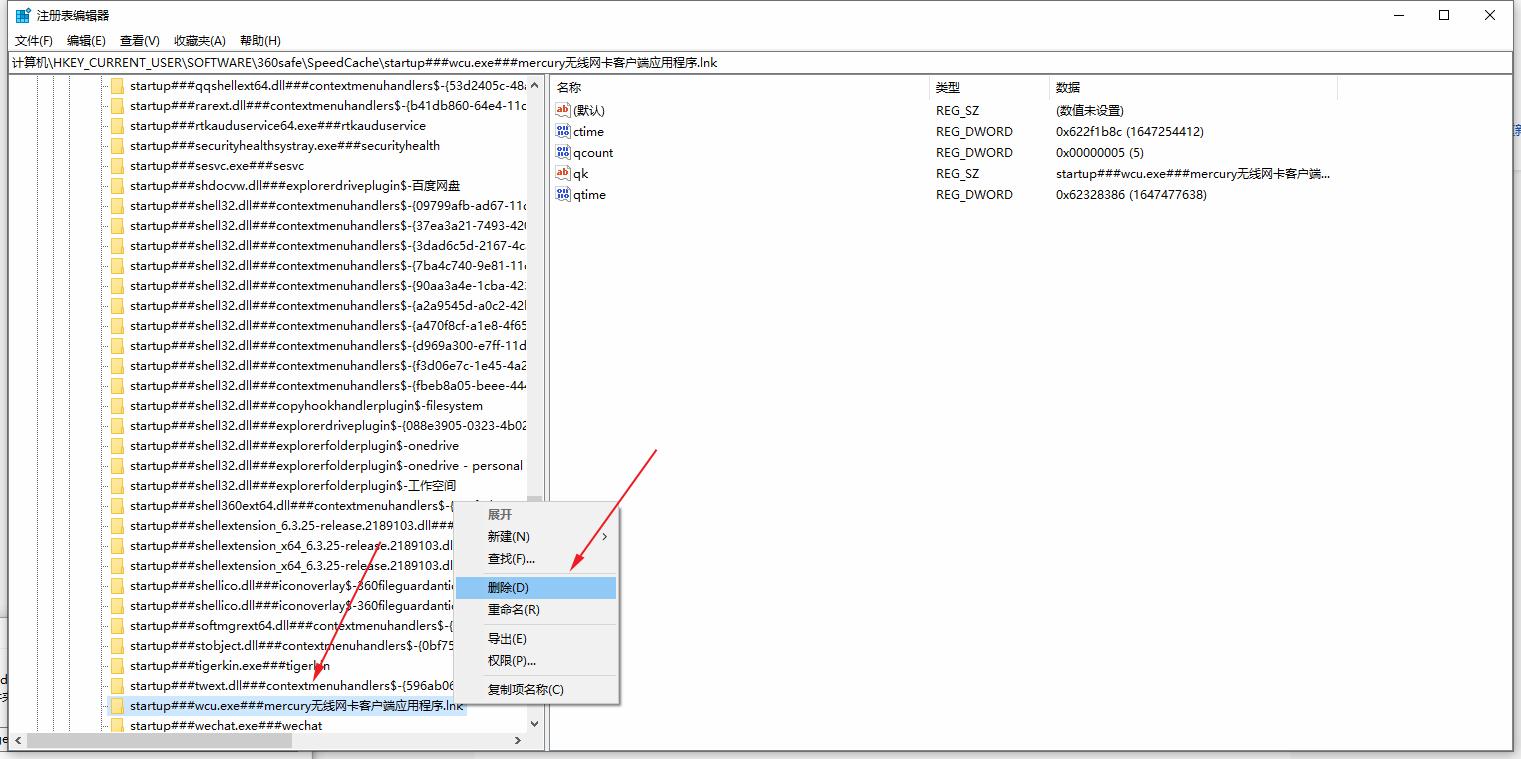Click the qcount DWORD value icon
Screen dimensions: 1521x759
563,153
